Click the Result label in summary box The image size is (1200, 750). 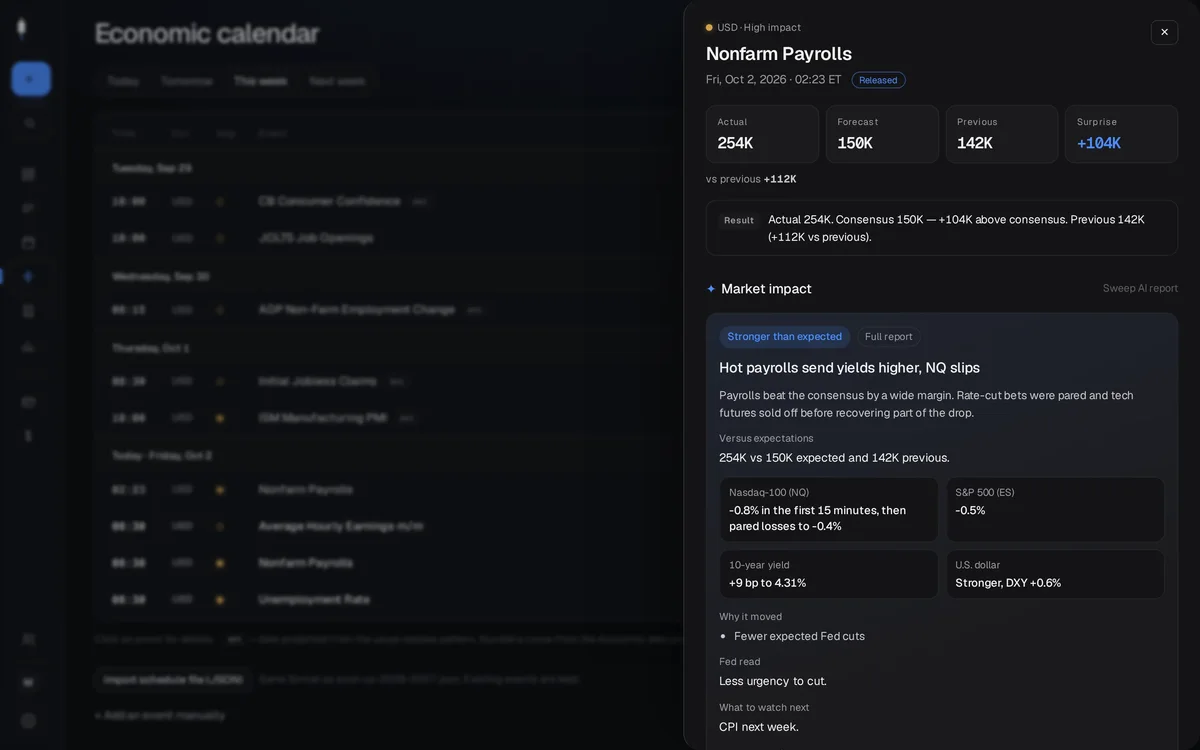click(739, 220)
